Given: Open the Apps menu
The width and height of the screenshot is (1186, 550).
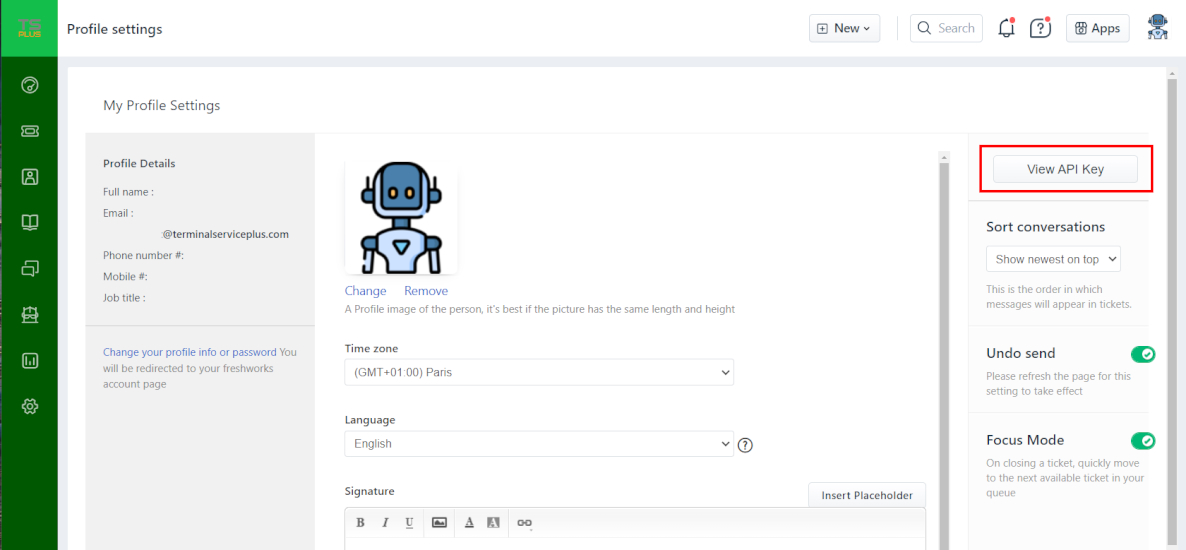Looking at the screenshot, I should [x=1097, y=28].
